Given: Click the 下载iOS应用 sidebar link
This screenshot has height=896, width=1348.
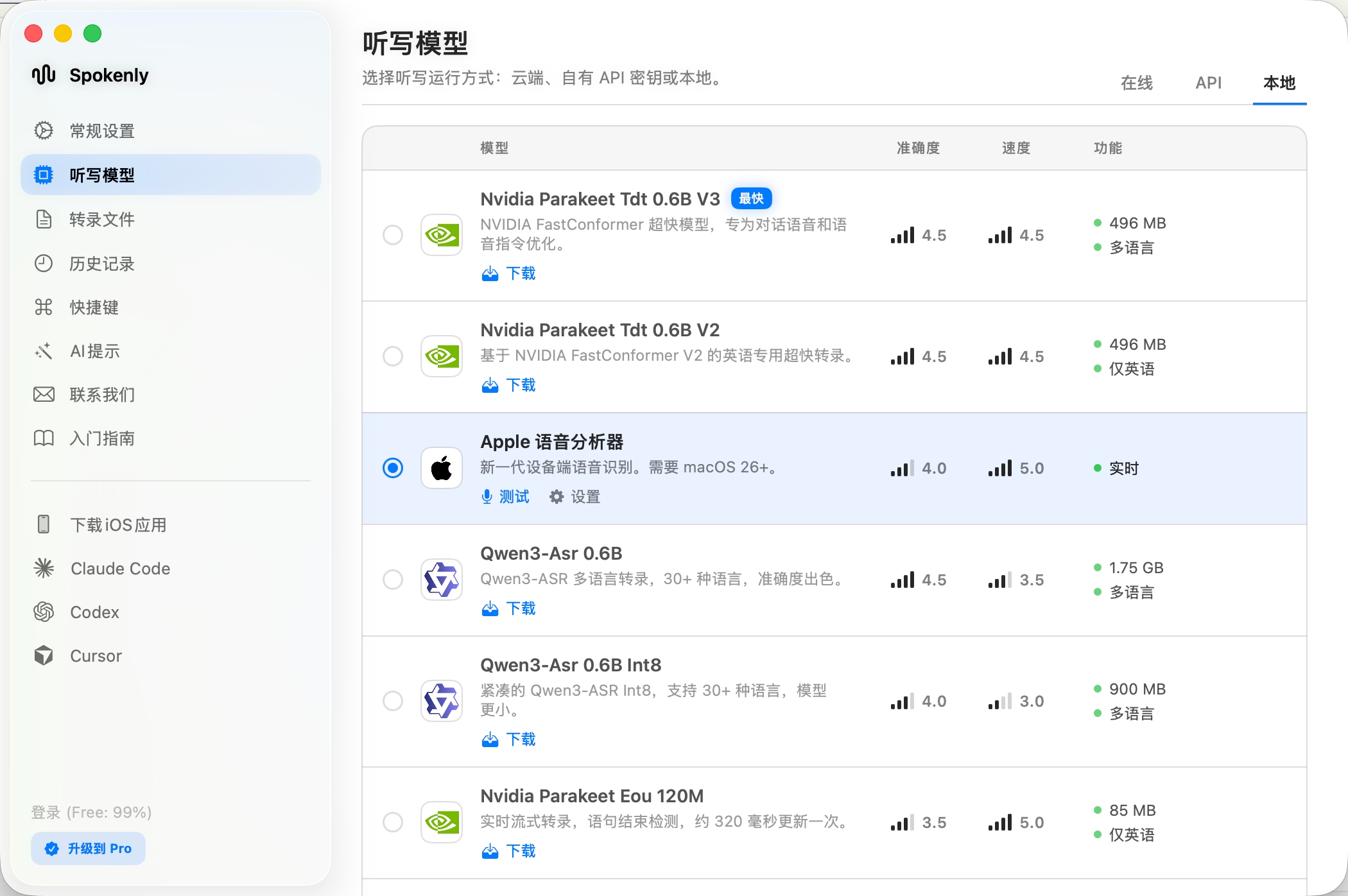Looking at the screenshot, I should point(171,524).
